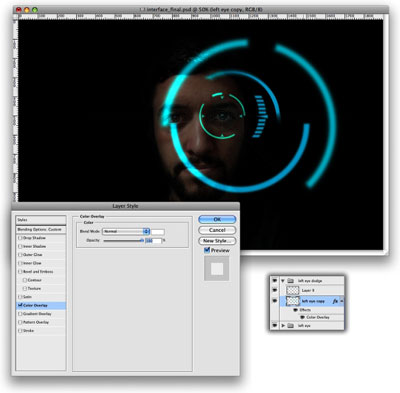
Task: Enable the Pattern Overlay checkbox
Action: tap(20, 322)
